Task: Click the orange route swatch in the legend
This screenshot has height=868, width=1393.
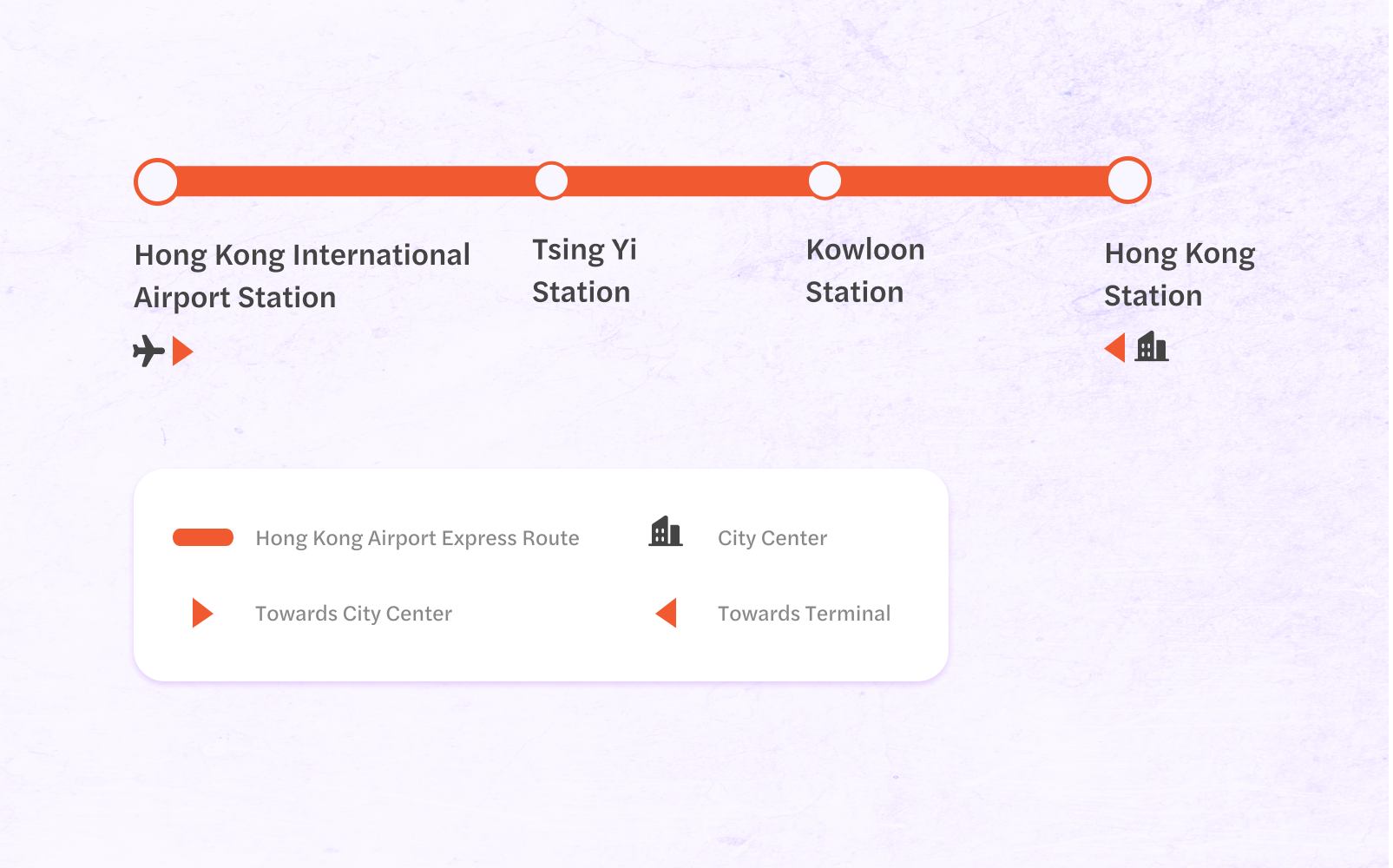Action: coord(203,537)
